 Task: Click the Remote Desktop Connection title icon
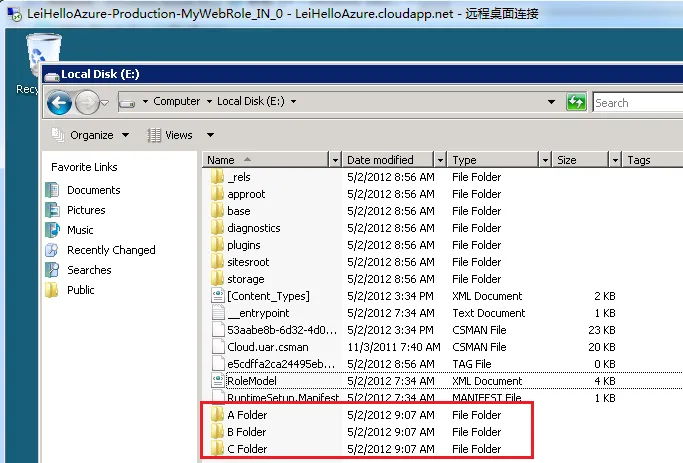coord(14,14)
